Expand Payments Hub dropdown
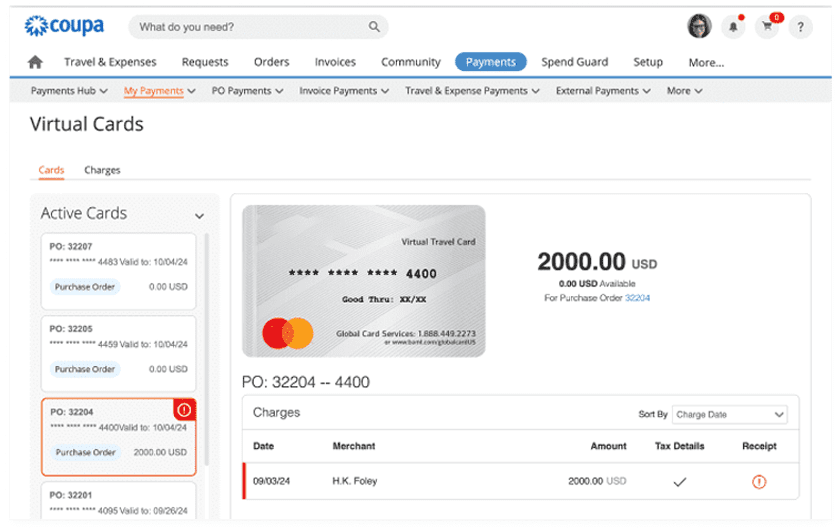 tap(69, 91)
